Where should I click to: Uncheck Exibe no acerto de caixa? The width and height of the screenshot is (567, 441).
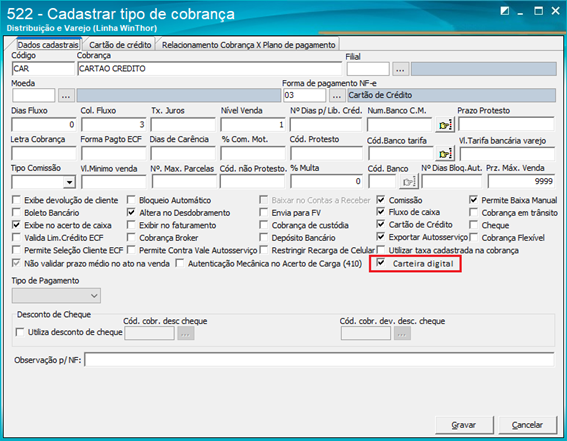coord(16,225)
